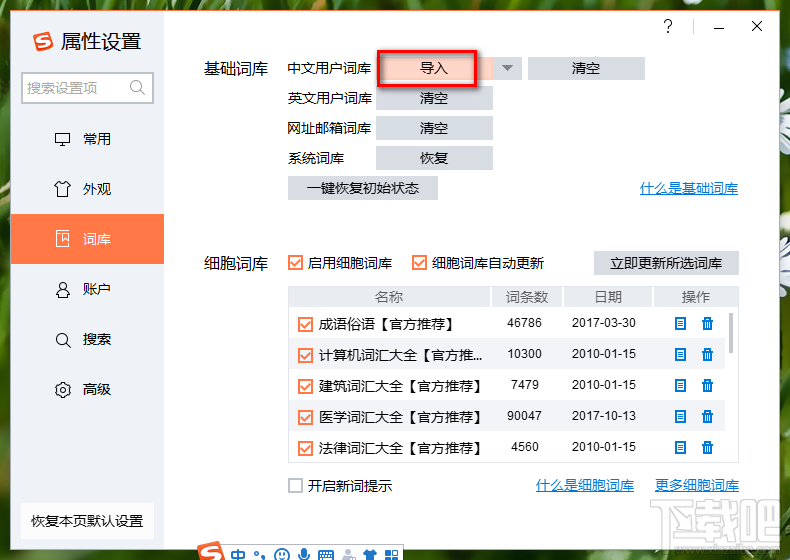Click the 日期 column header

pyautogui.click(x=608, y=297)
